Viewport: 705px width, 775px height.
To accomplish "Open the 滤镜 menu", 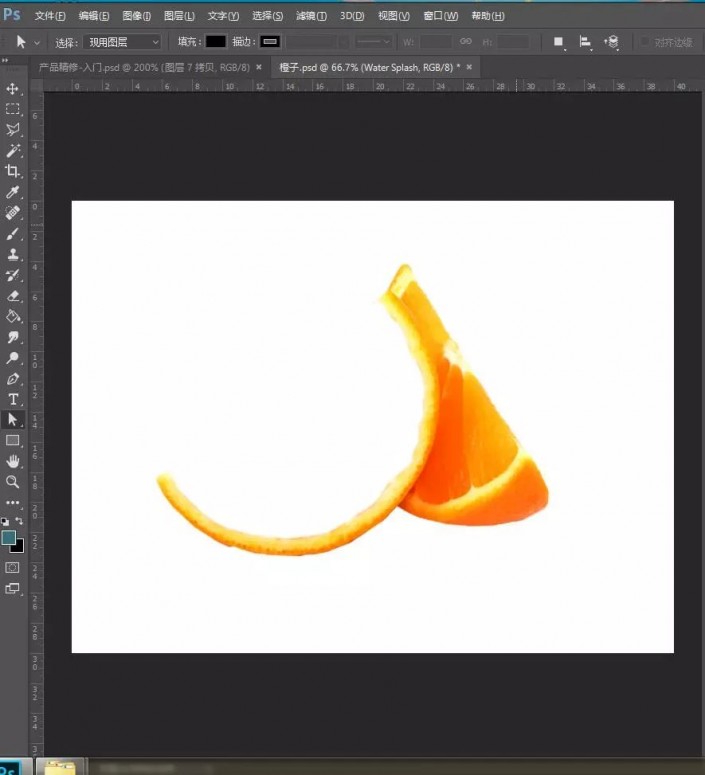I will (311, 16).
